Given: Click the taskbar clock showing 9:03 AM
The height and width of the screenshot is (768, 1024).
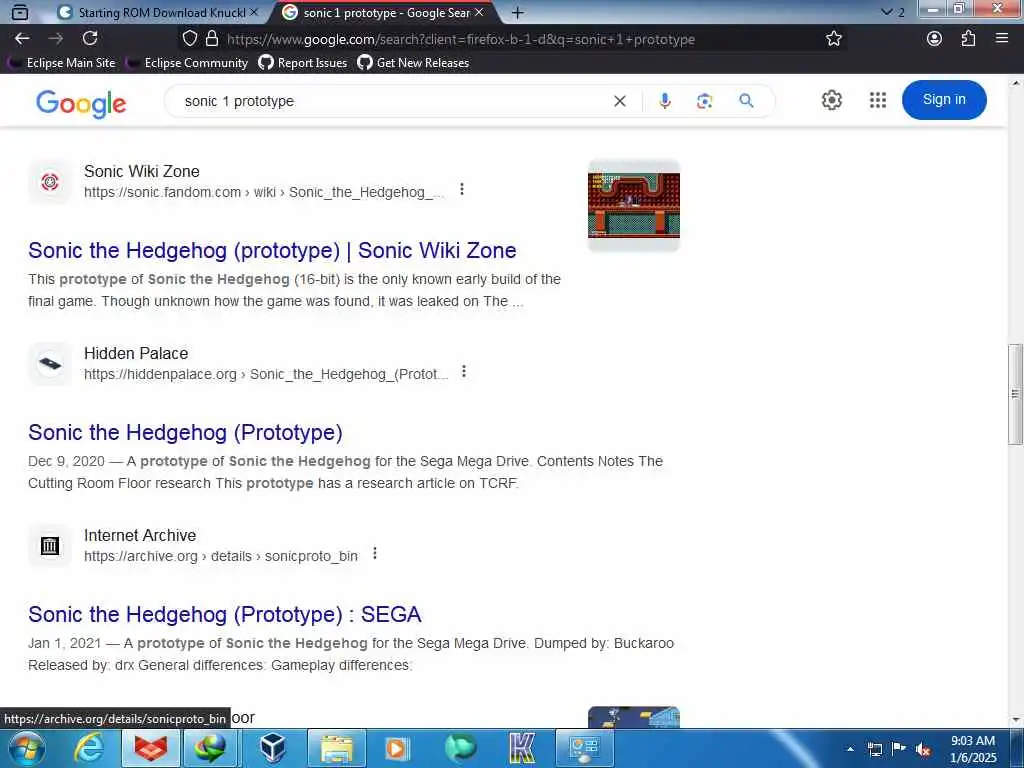Looking at the screenshot, I should [973, 749].
